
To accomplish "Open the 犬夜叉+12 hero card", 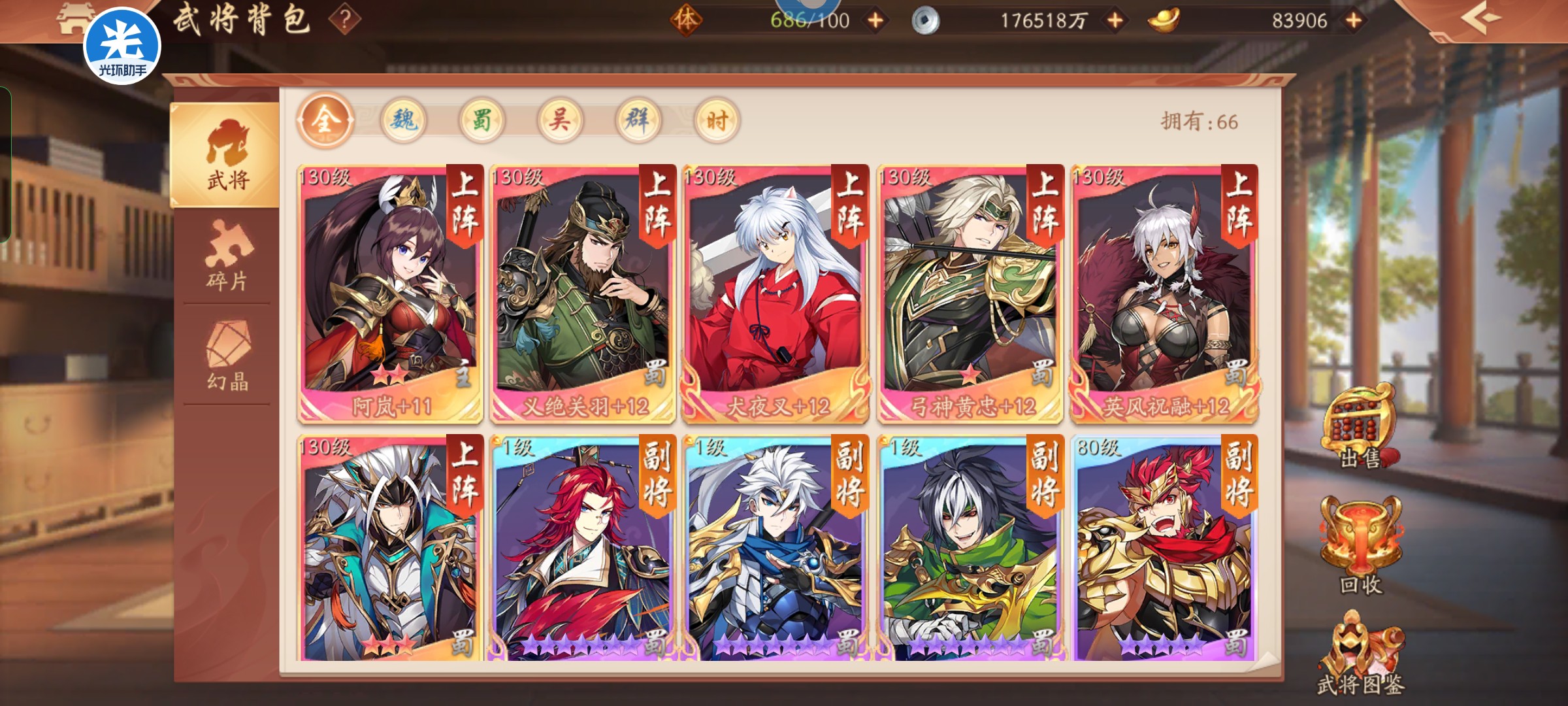I will coord(776,294).
